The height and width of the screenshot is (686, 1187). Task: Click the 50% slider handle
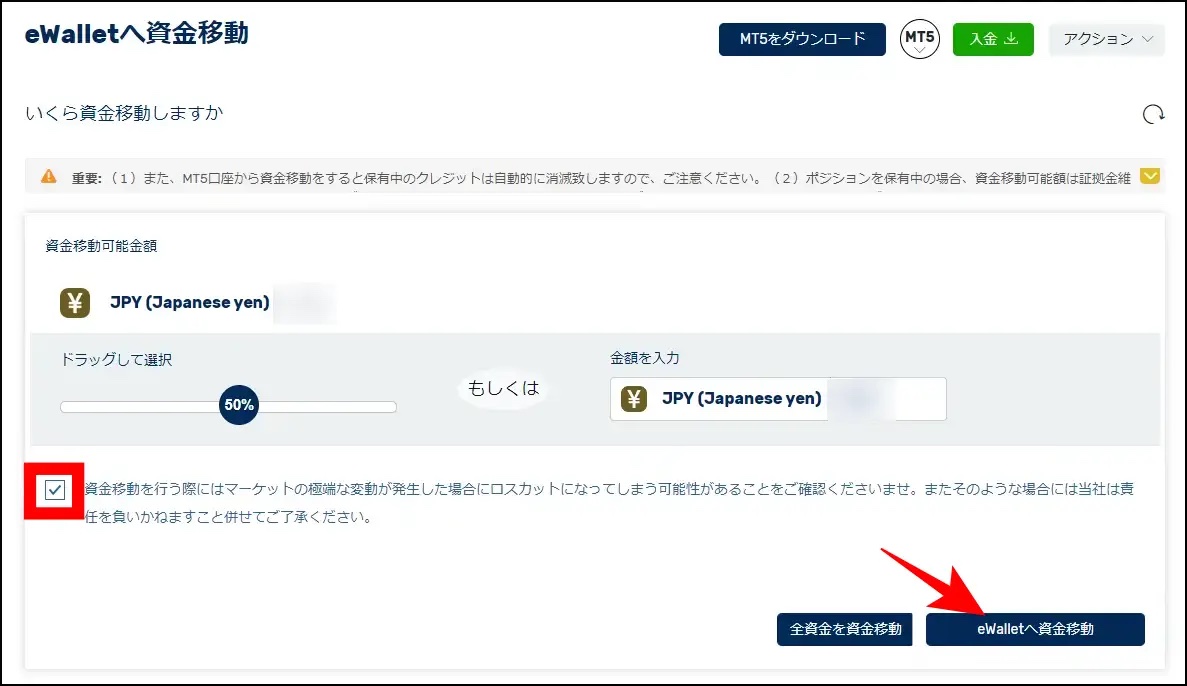pyautogui.click(x=238, y=405)
